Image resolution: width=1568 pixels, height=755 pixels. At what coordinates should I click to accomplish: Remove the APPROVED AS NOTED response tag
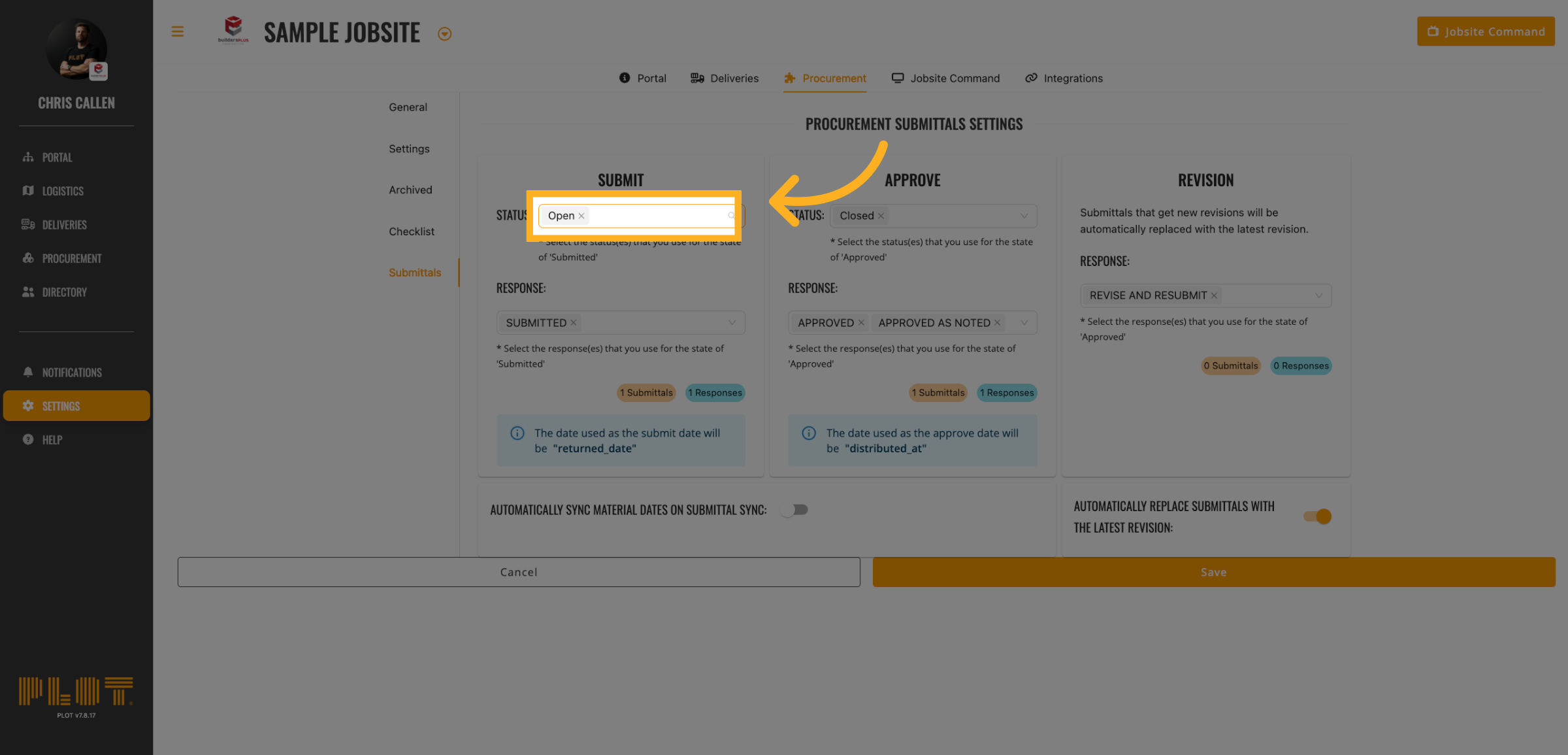997,323
